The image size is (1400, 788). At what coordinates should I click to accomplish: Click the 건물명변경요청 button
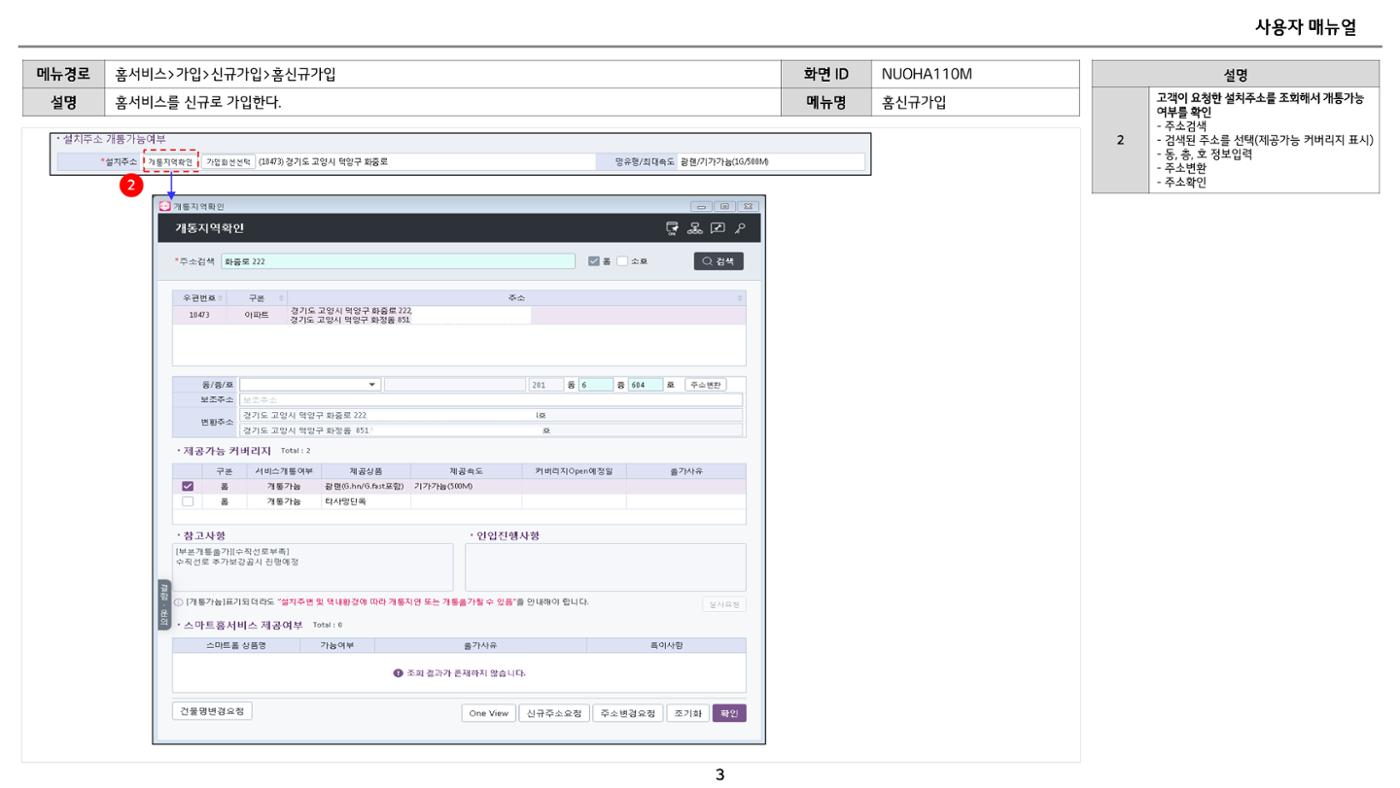pyautogui.click(x=213, y=711)
